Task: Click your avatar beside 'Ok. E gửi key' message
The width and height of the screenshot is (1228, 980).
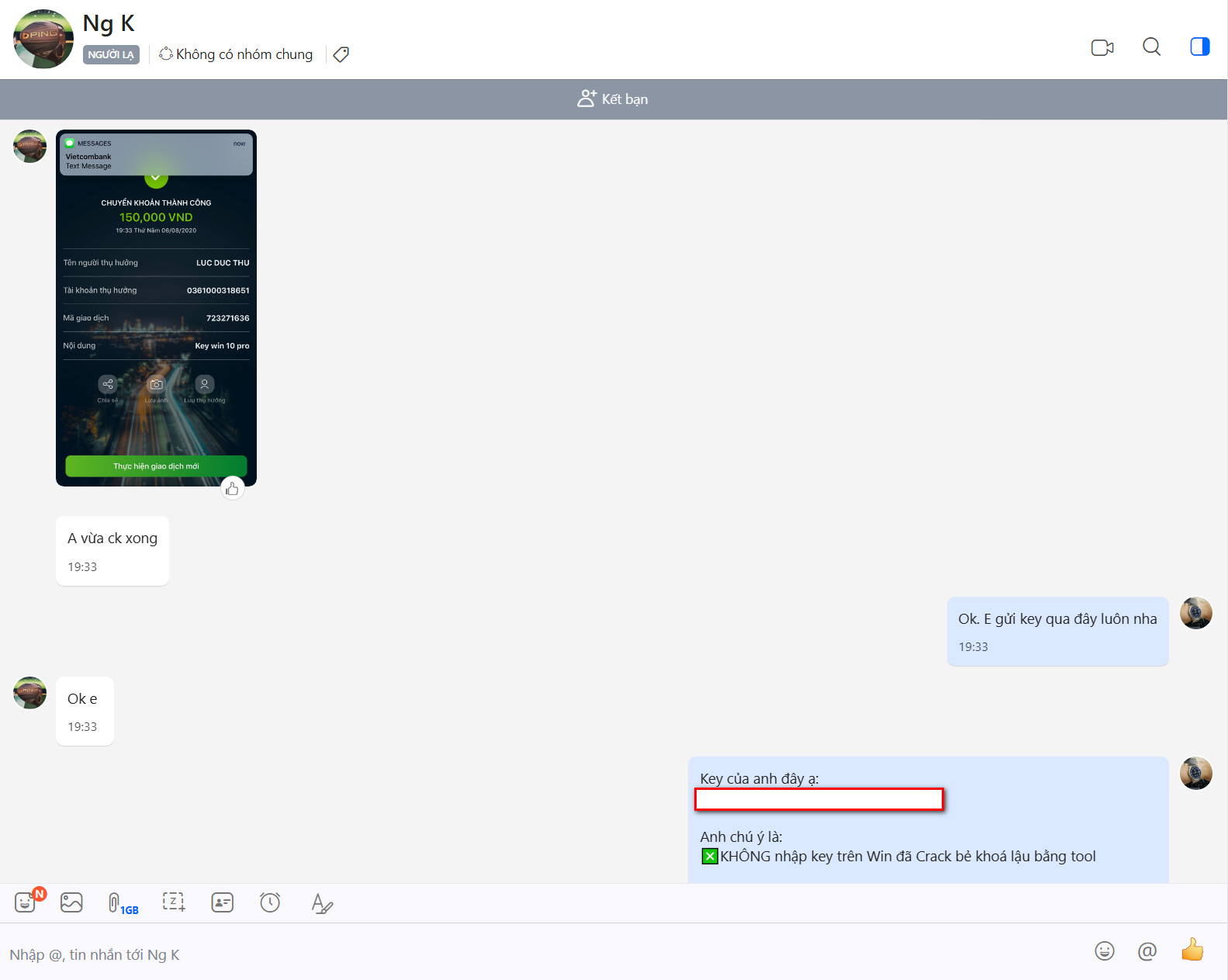Action: pyautogui.click(x=1196, y=613)
